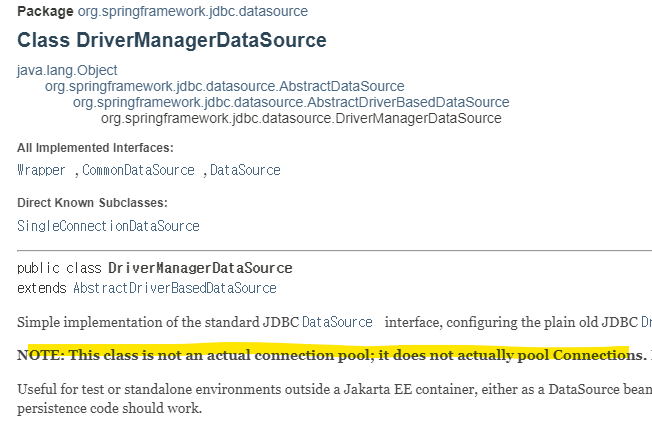Follow the java.lang.Object hierarchy link
This screenshot has height=422, width=652.
click(67, 70)
